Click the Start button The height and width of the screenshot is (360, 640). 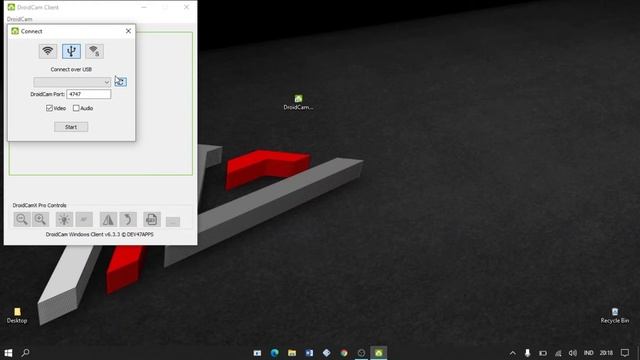[71, 127]
